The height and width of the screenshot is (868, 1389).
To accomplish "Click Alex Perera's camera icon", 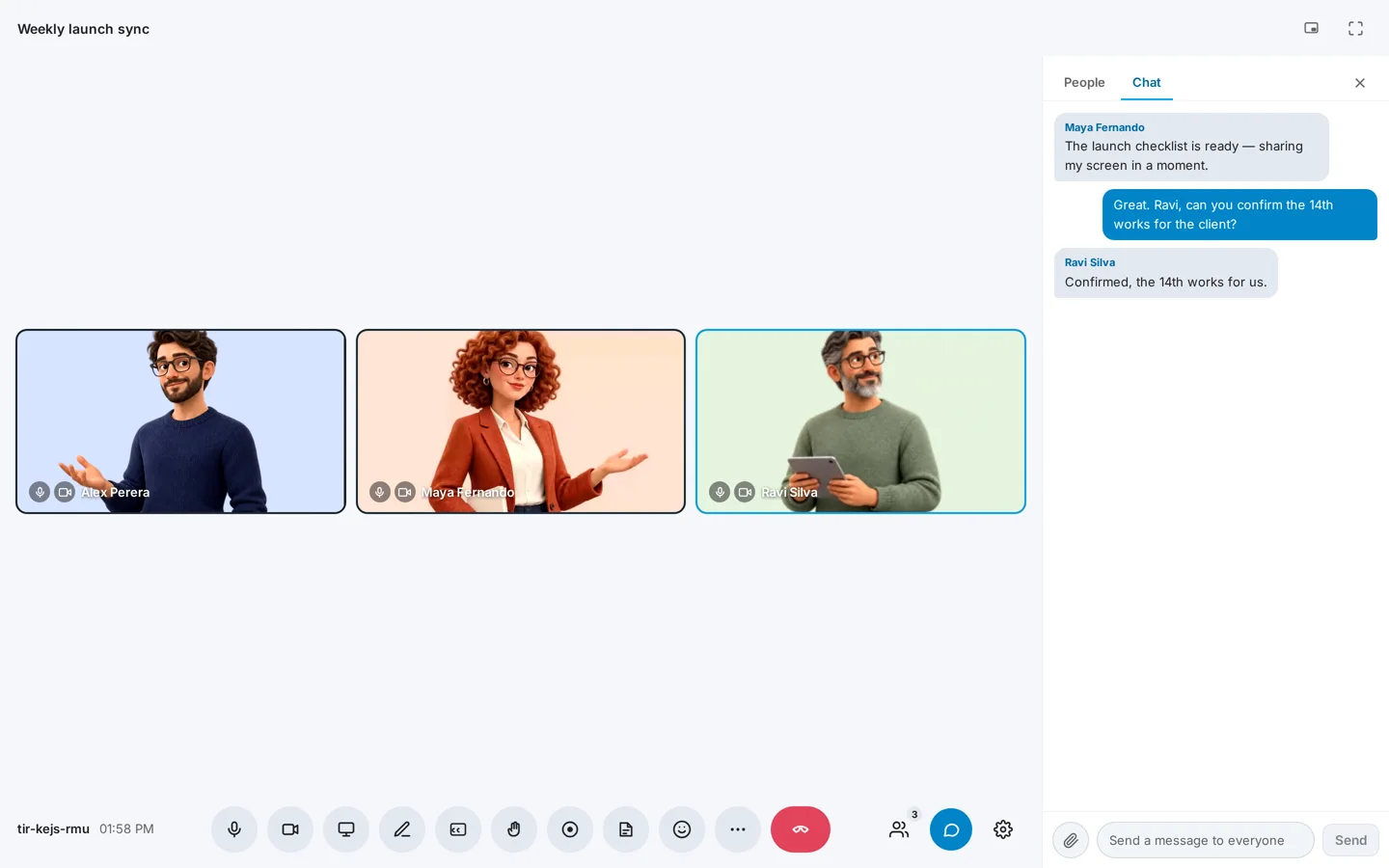I will coord(65,492).
